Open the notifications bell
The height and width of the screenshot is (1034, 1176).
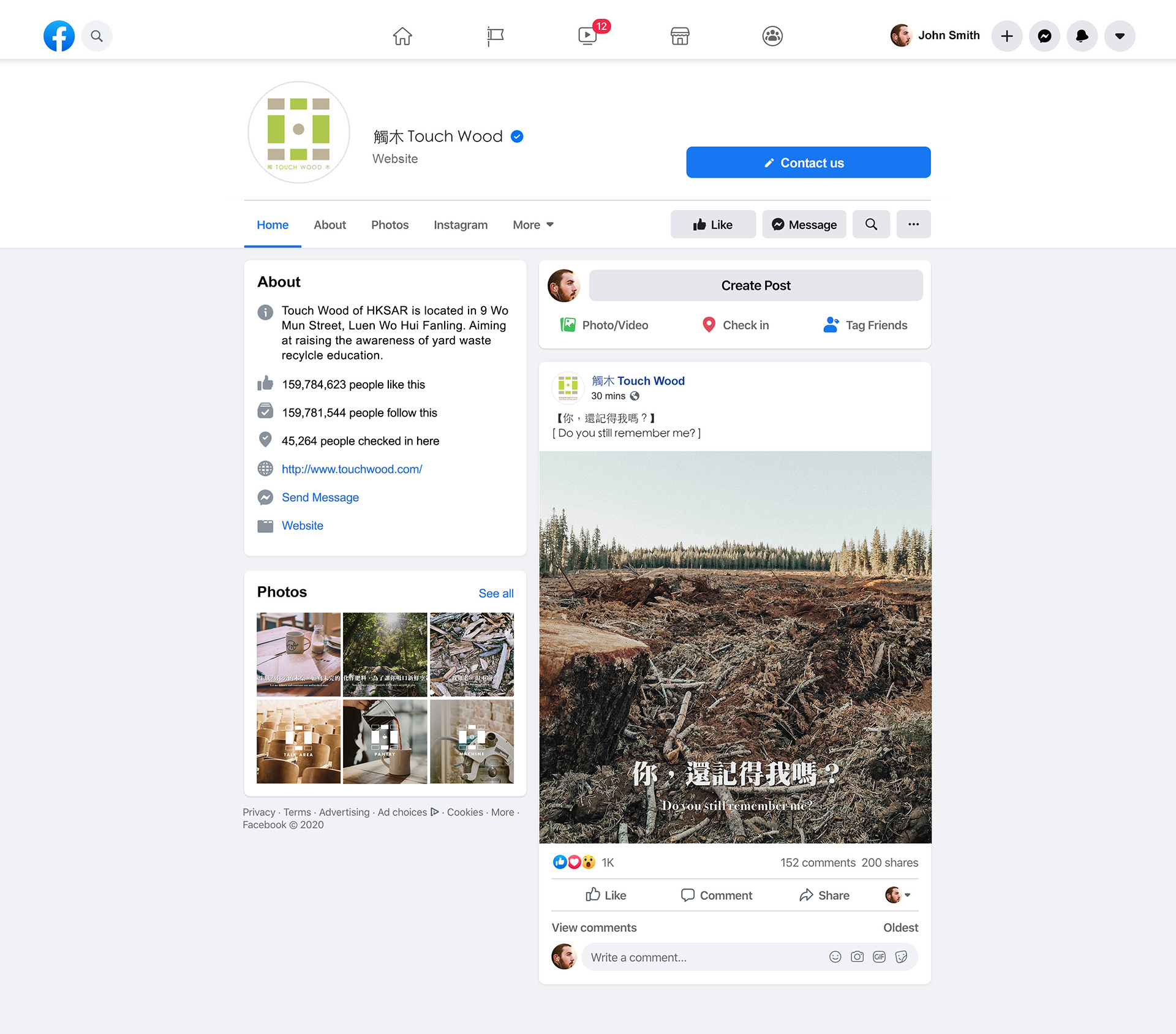click(1082, 36)
